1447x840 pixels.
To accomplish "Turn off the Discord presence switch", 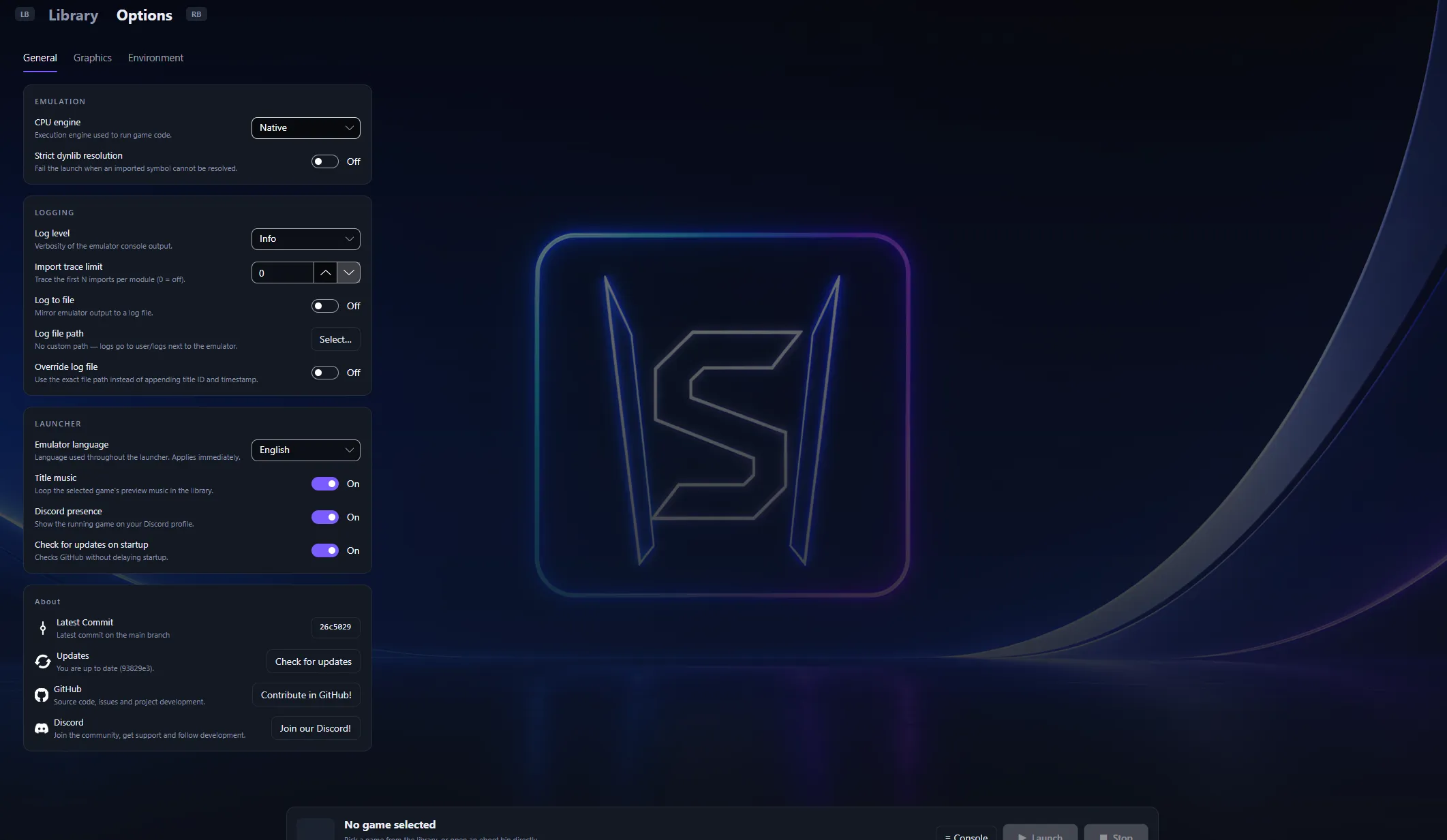I will tap(325, 517).
